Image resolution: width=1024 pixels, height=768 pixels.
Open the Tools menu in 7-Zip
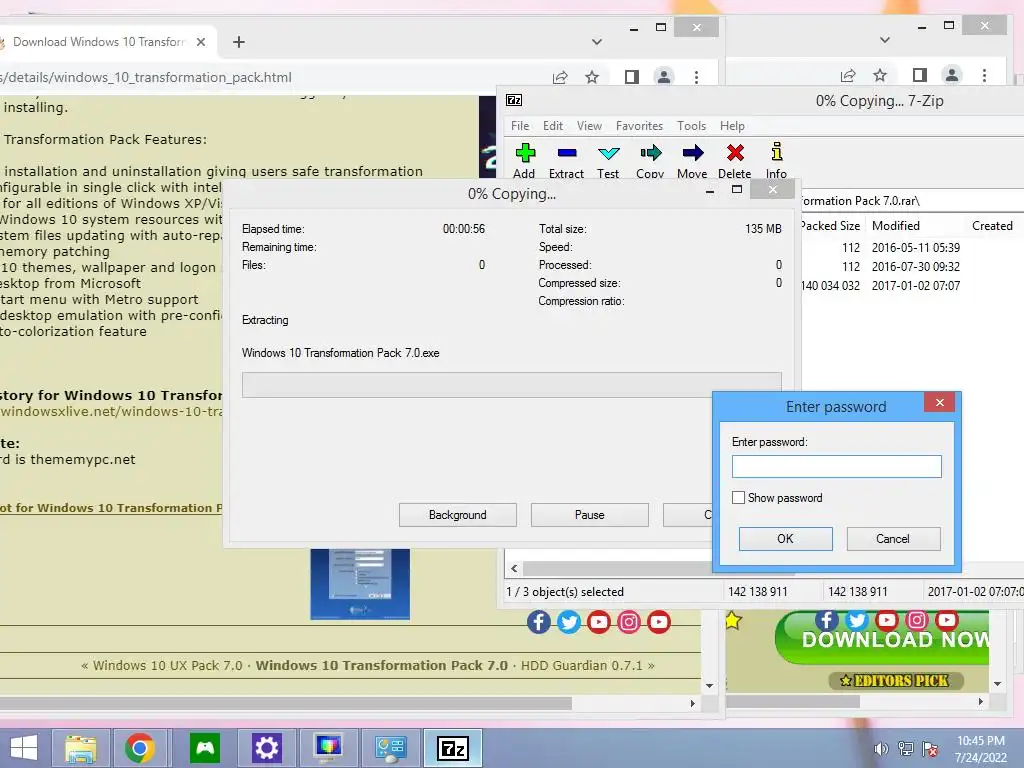691,125
